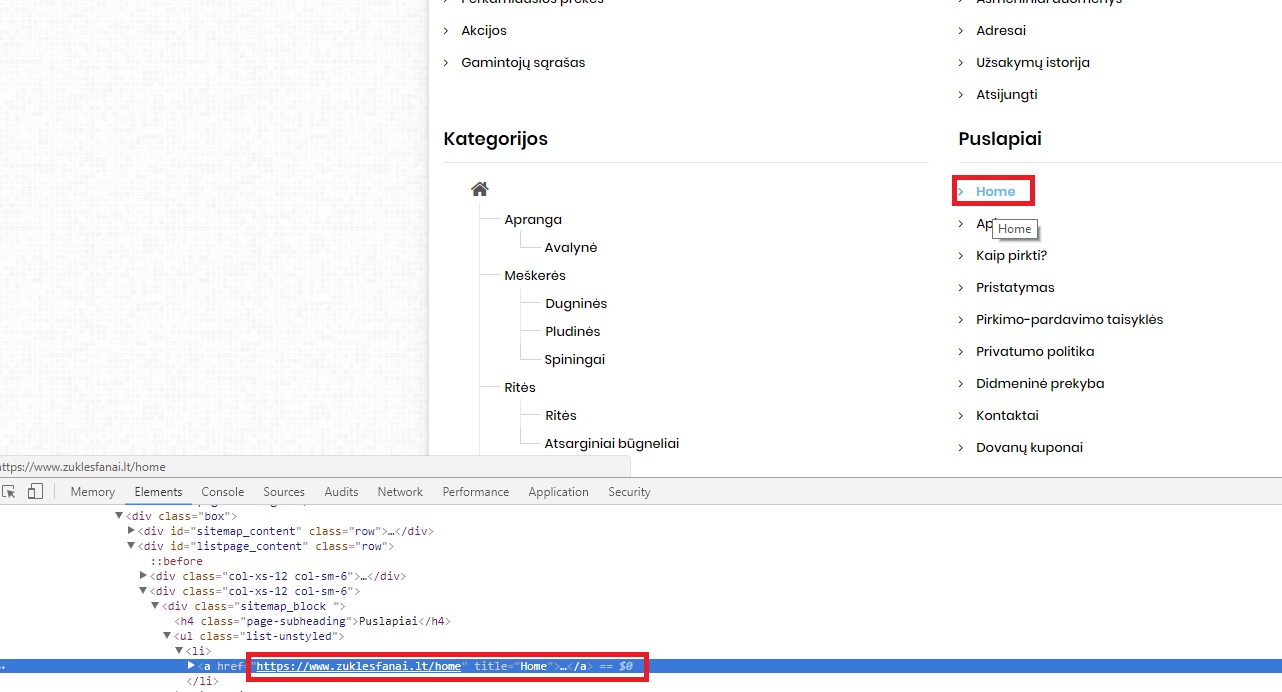Collapse the sitemap_block div node
Screen dimensions: 1282x692
(156, 606)
